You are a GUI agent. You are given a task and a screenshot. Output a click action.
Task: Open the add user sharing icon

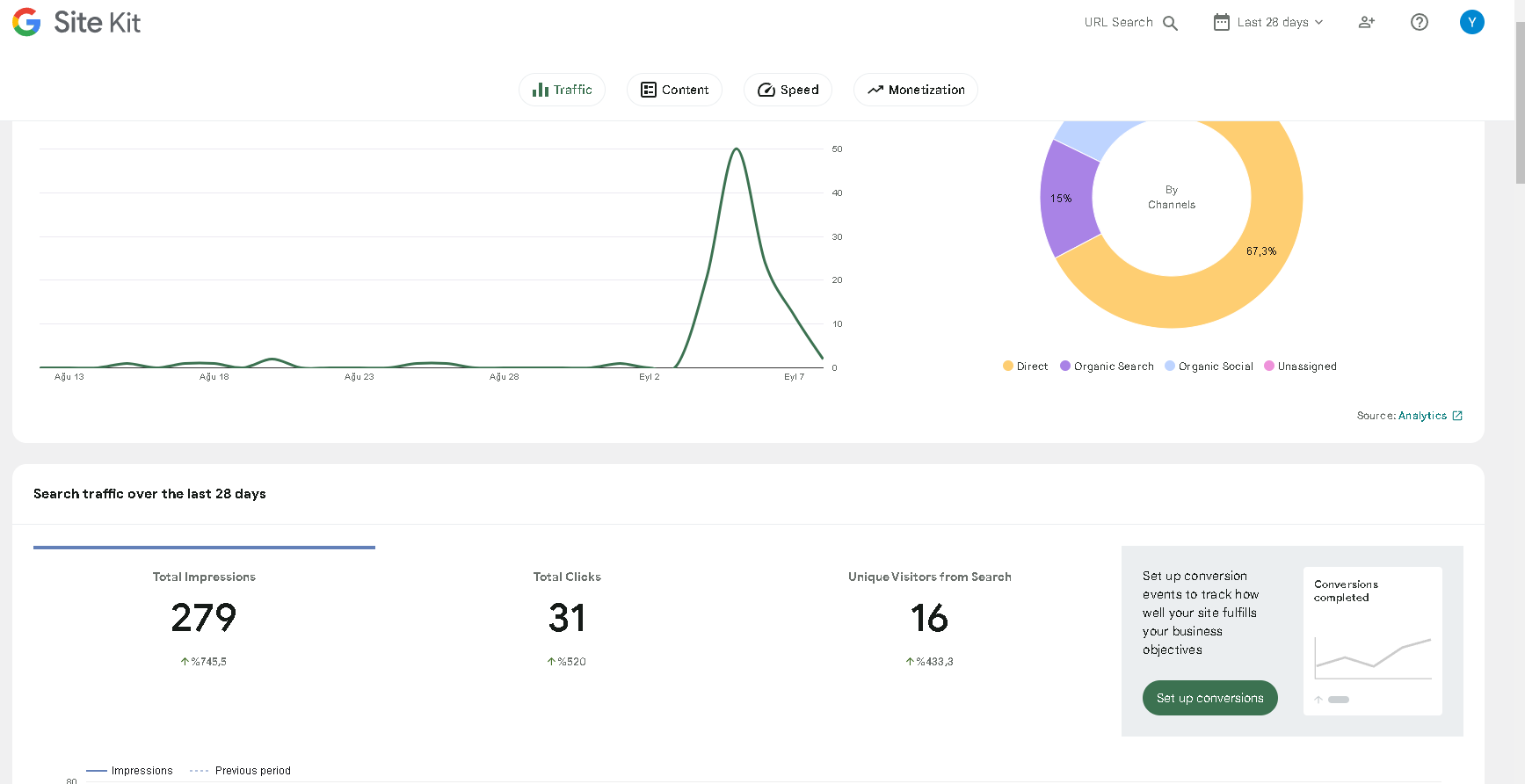tap(1367, 22)
